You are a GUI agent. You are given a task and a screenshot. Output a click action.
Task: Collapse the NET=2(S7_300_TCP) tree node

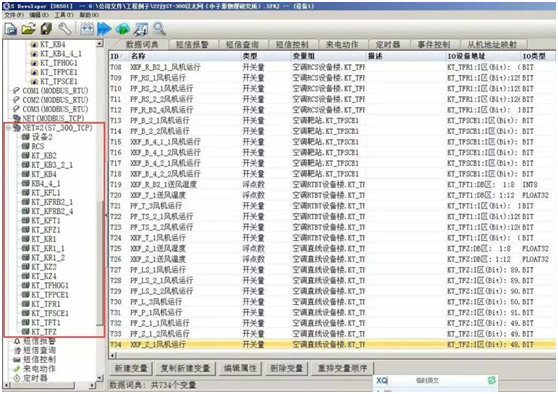(8, 128)
